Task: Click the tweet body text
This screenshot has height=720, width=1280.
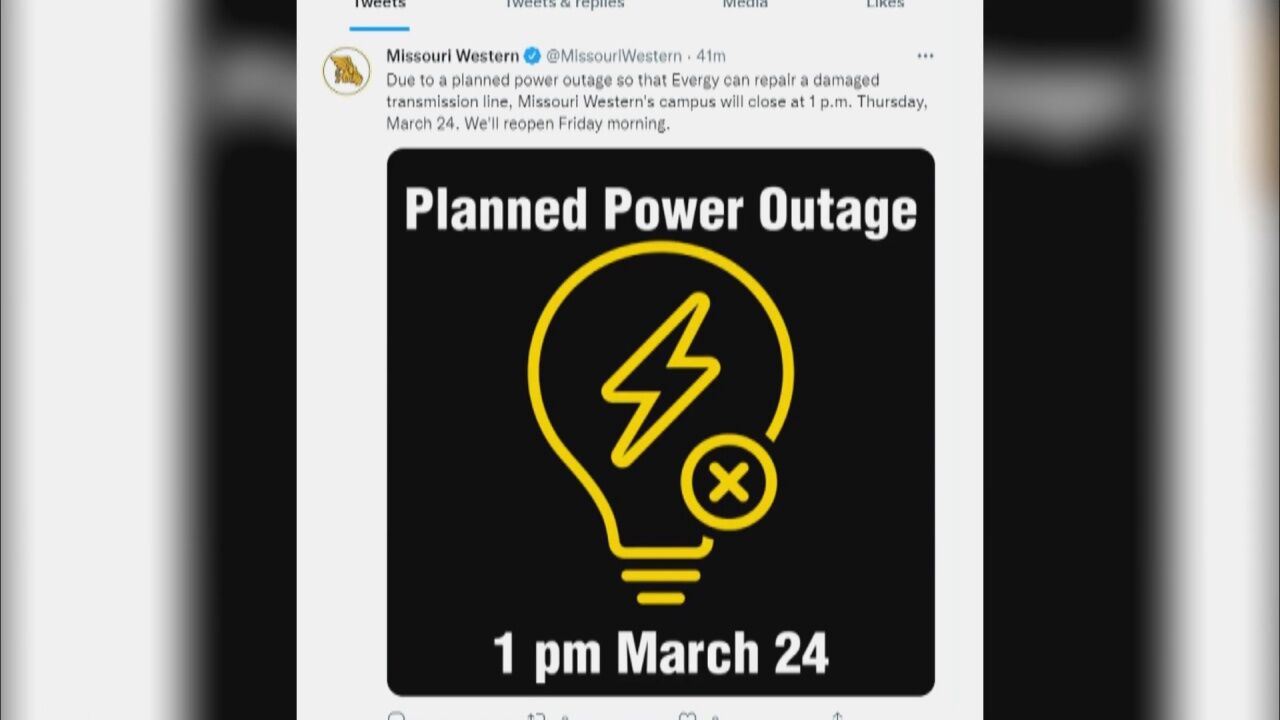Action: (633, 102)
